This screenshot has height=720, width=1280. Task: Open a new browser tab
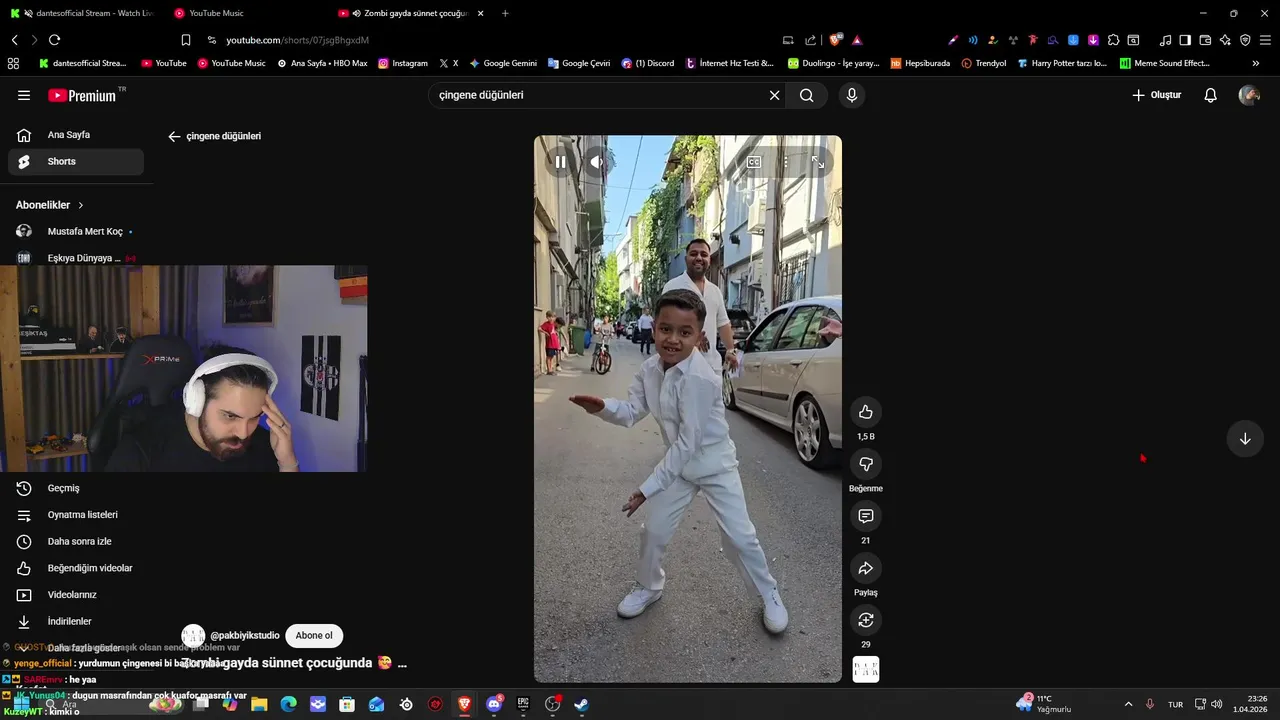[x=505, y=13]
